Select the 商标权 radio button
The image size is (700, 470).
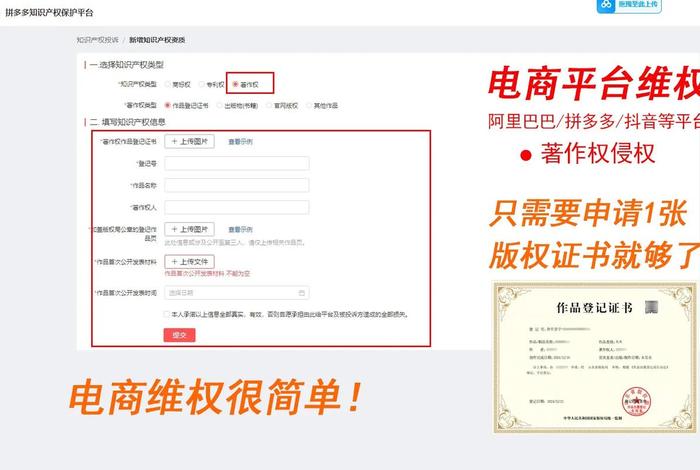(x=168, y=84)
